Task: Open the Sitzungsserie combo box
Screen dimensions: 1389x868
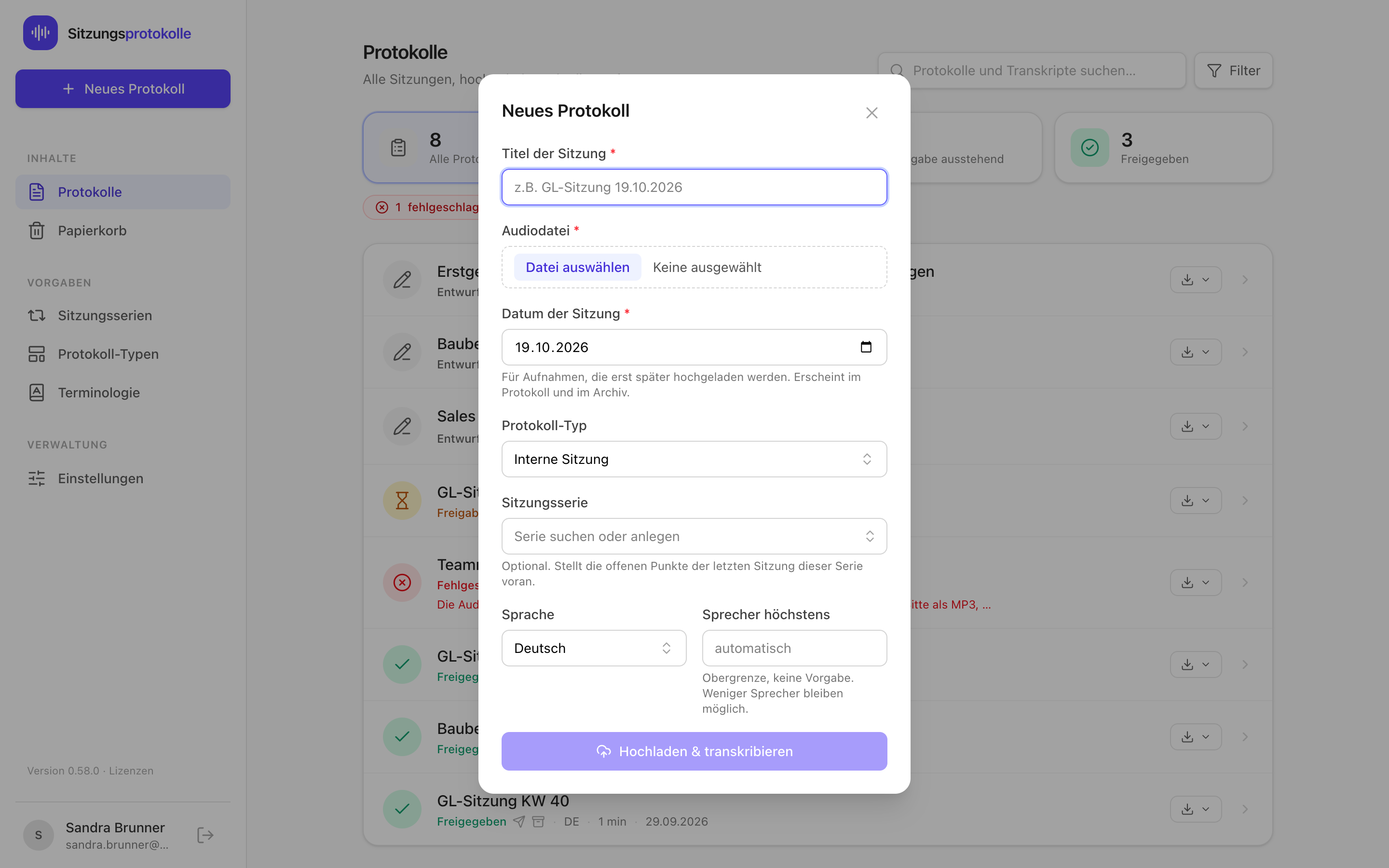Action: tap(694, 536)
